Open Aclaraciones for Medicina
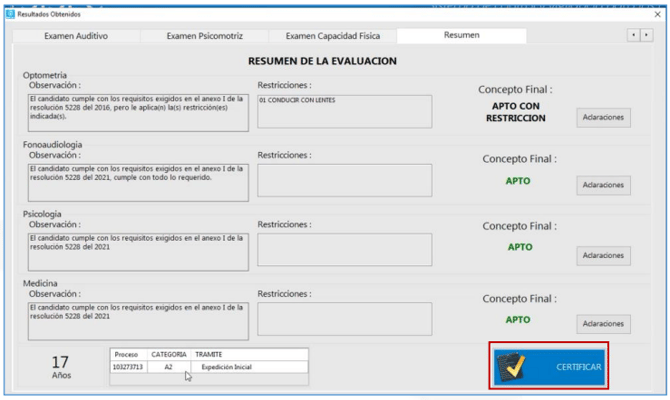The width and height of the screenshot is (670, 400). pos(603,324)
